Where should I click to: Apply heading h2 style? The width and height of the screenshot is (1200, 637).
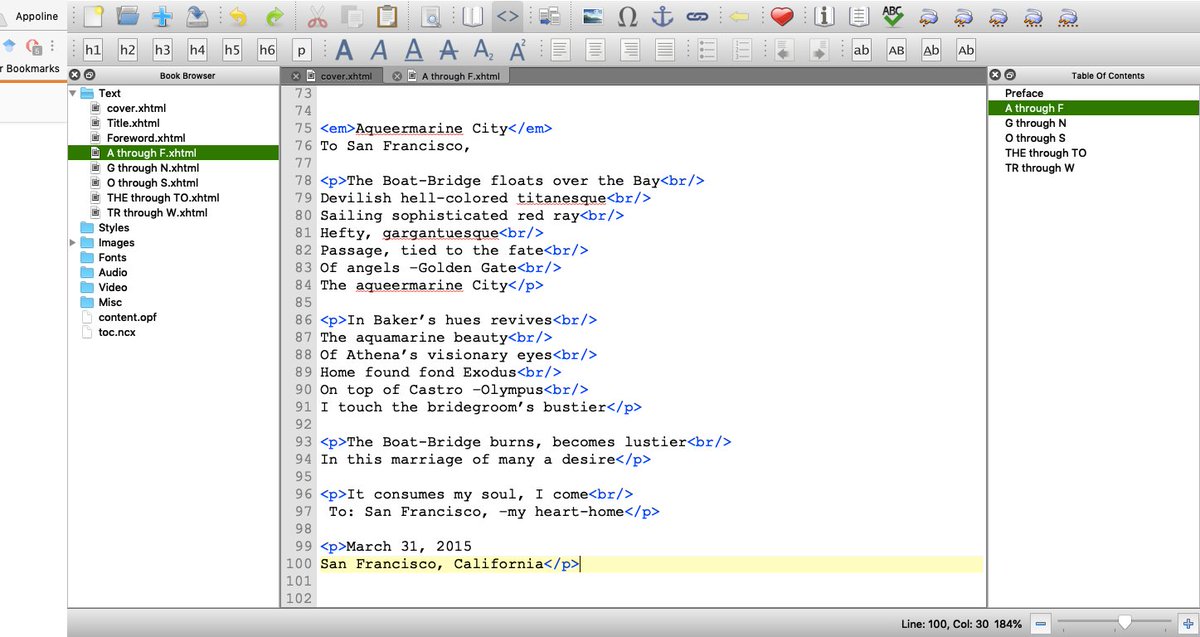coord(128,50)
